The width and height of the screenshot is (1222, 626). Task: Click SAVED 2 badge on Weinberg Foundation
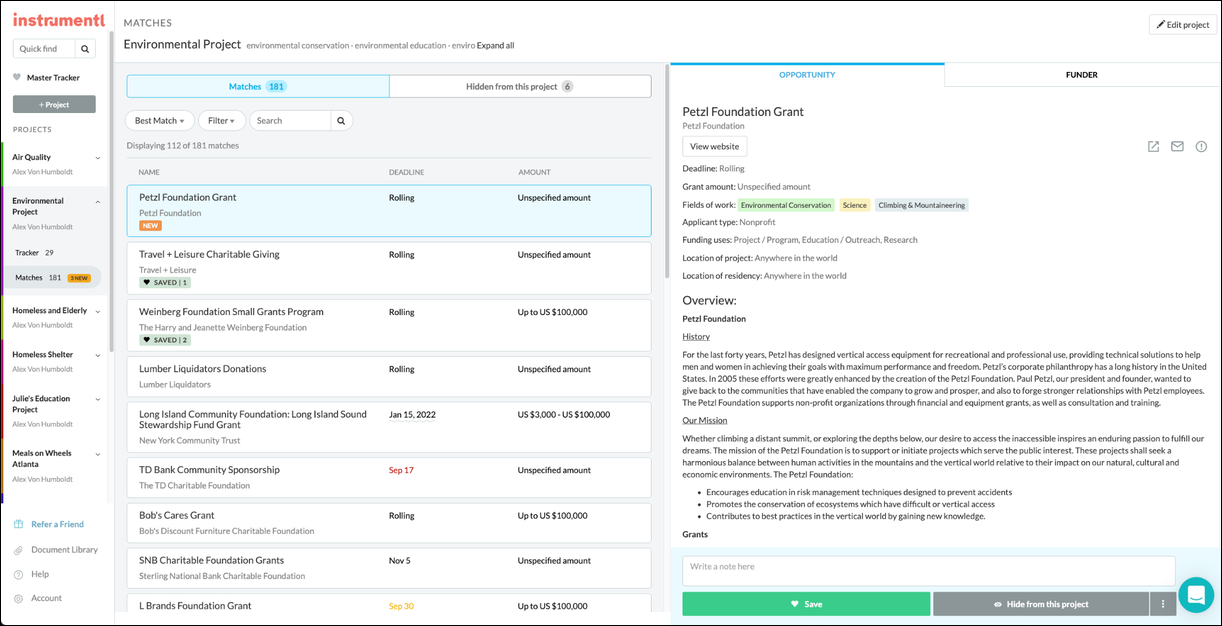click(165, 340)
